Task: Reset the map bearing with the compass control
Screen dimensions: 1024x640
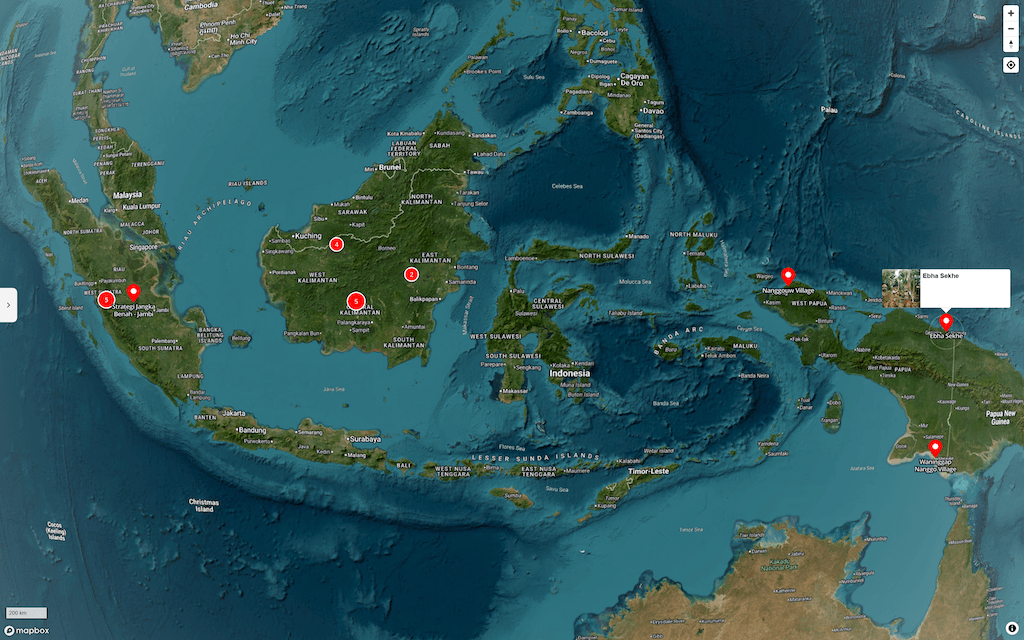Action: point(1011,44)
